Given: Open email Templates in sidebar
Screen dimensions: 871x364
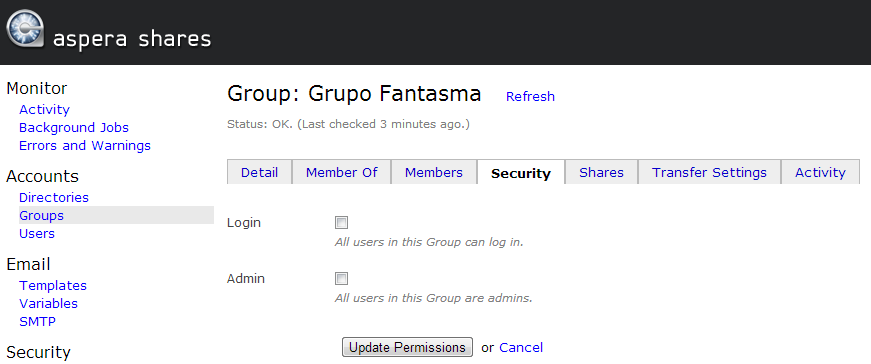Looking at the screenshot, I should (x=53, y=286).
